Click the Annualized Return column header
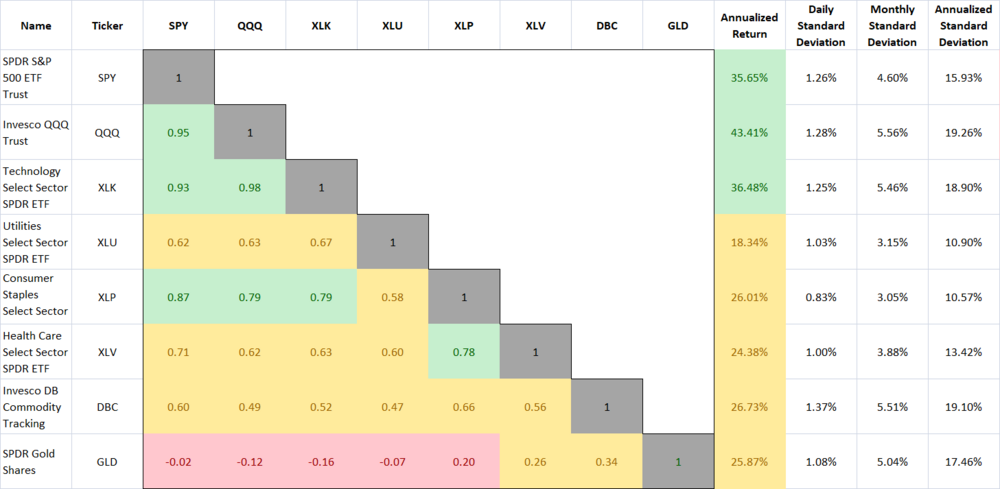1000x489 pixels. click(x=750, y=25)
